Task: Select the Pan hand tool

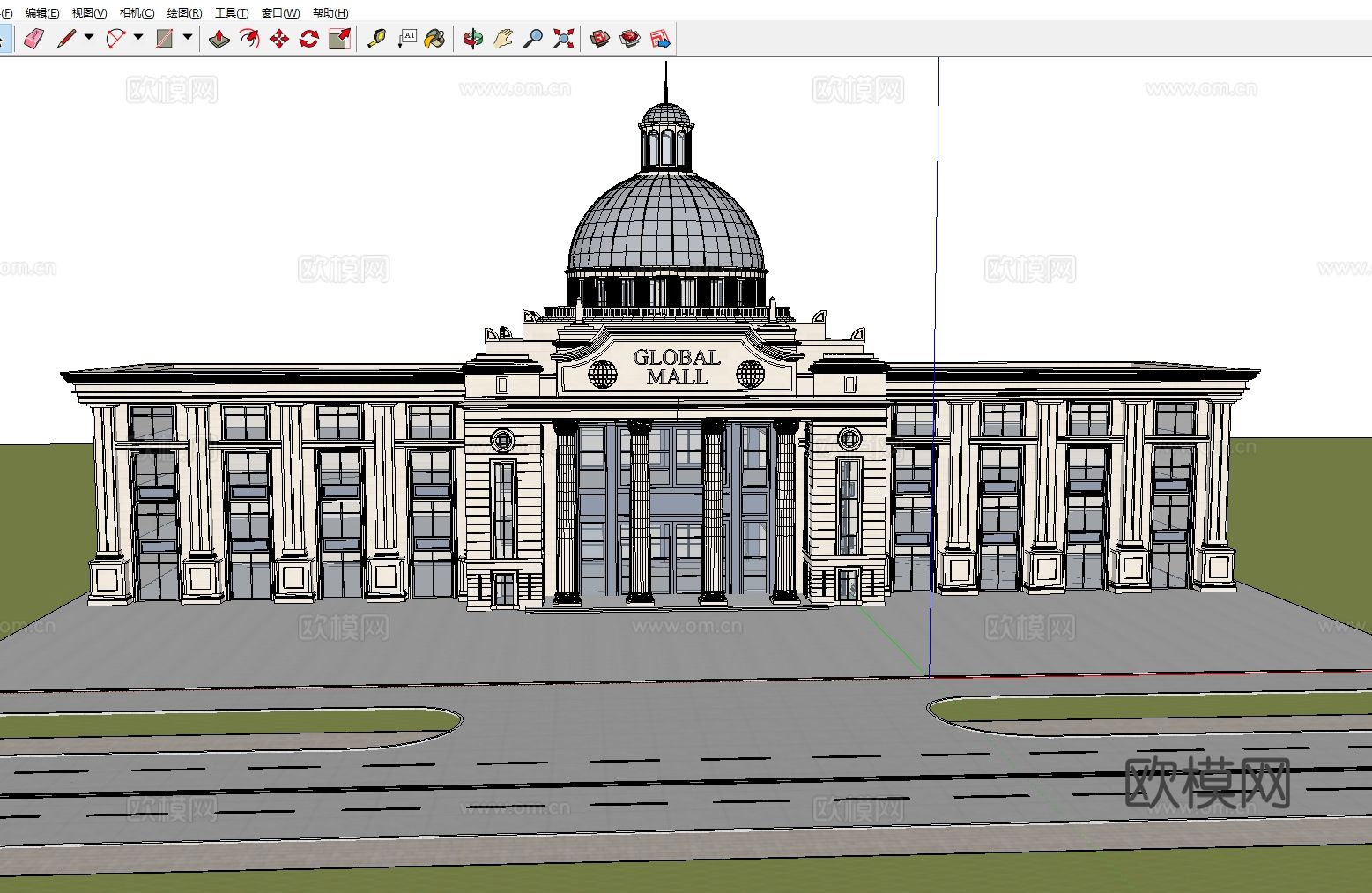Action: (503, 39)
